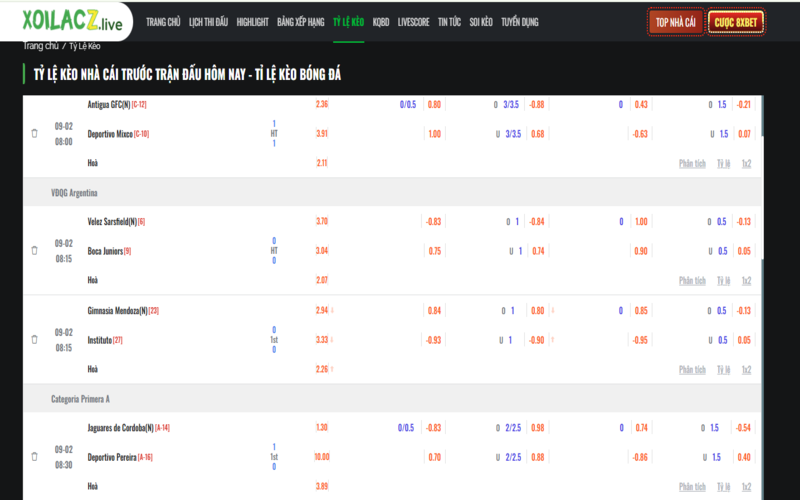Open the Livescore tab
The image size is (800, 500).
pos(413,21)
